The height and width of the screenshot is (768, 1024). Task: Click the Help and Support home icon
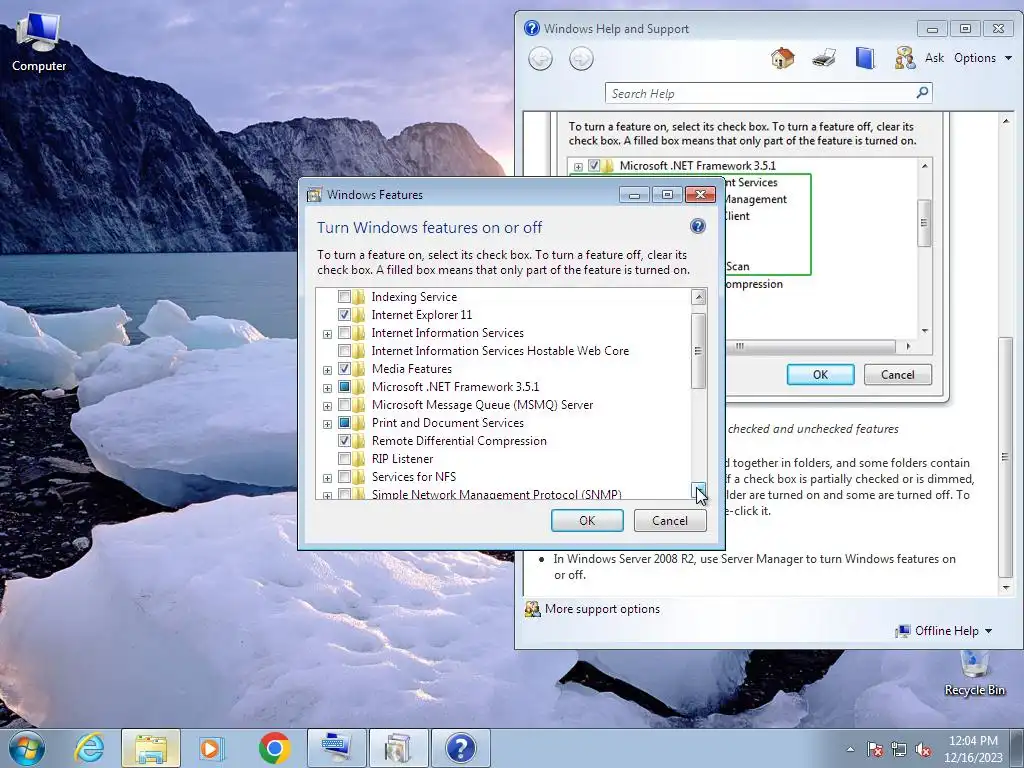click(x=782, y=58)
